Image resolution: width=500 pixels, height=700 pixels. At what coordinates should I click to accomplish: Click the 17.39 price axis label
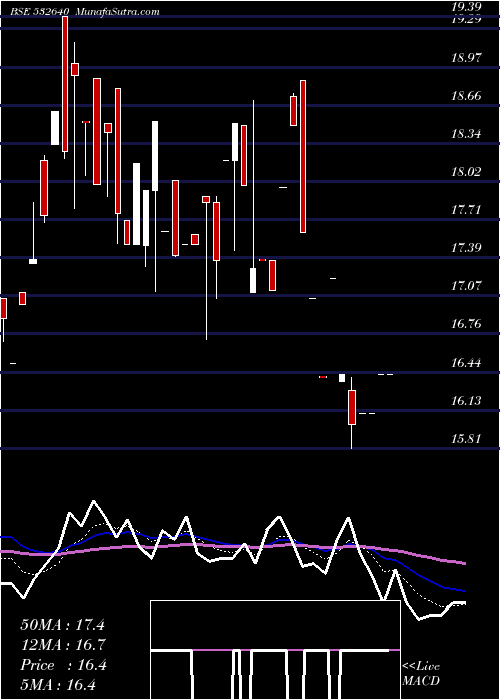(x=466, y=247)
